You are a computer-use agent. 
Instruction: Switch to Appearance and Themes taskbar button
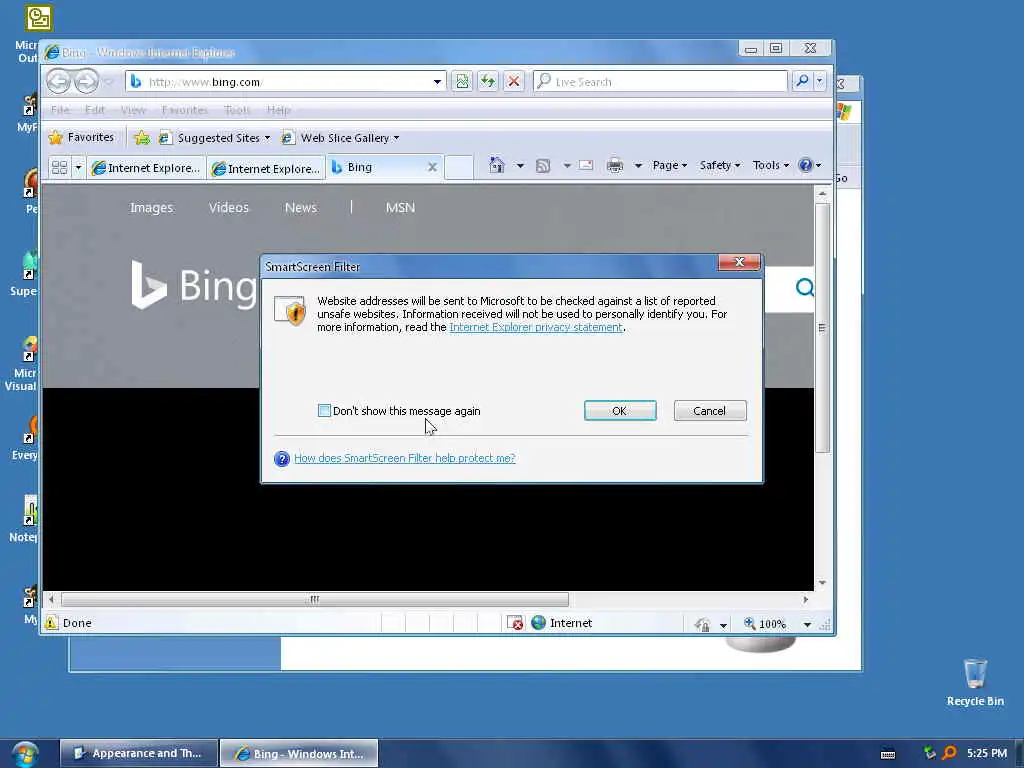(138, 753)
